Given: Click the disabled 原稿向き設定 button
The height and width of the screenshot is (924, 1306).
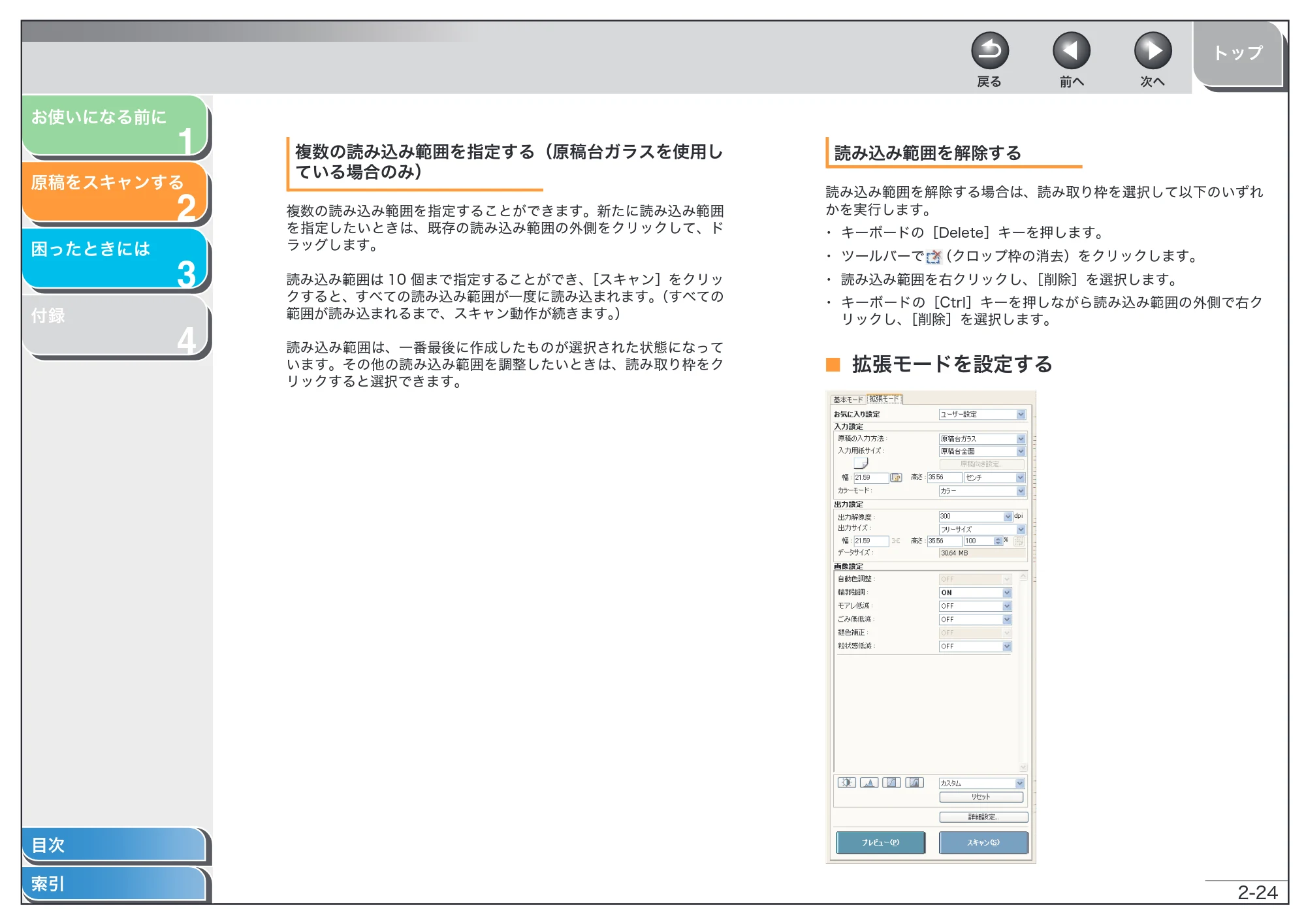Looking at the screenshot, I should 981,464.
